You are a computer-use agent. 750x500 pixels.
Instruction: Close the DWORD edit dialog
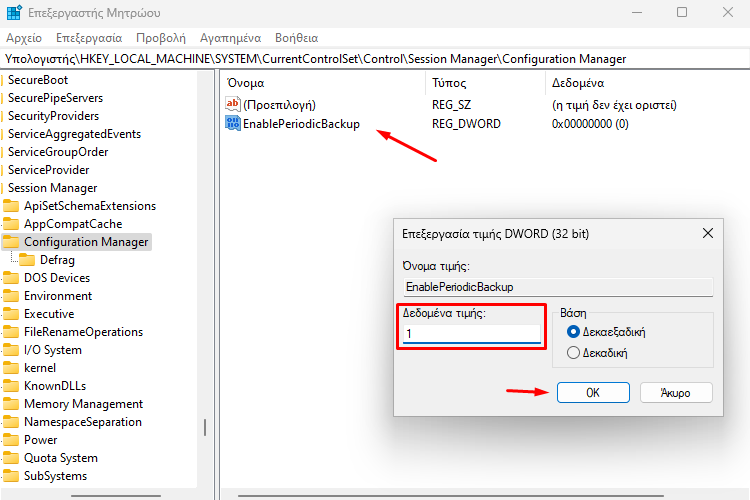(x=707, y=233)
